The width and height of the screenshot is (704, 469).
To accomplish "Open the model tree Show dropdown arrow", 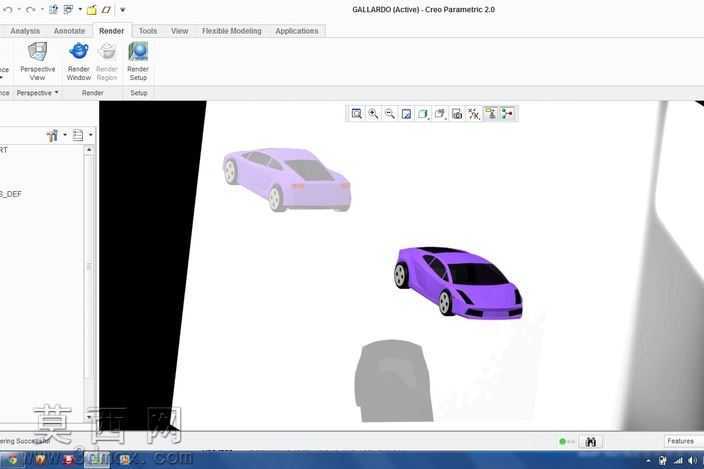I will (90, 135).
